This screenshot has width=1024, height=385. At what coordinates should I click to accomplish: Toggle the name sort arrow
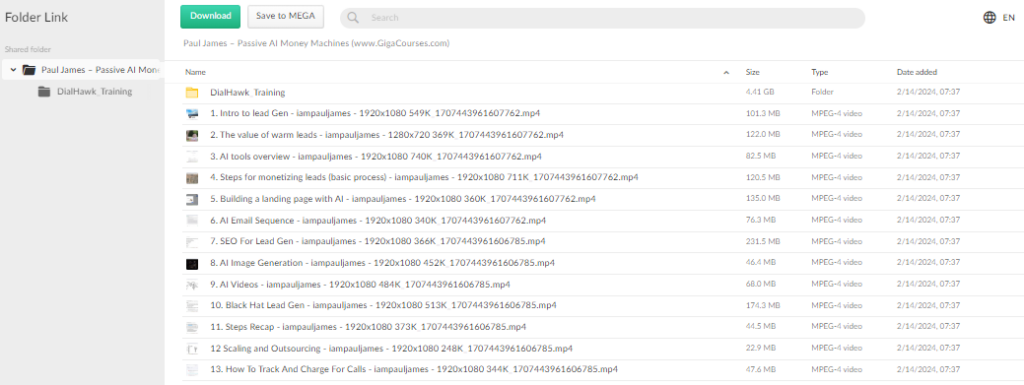726,72
